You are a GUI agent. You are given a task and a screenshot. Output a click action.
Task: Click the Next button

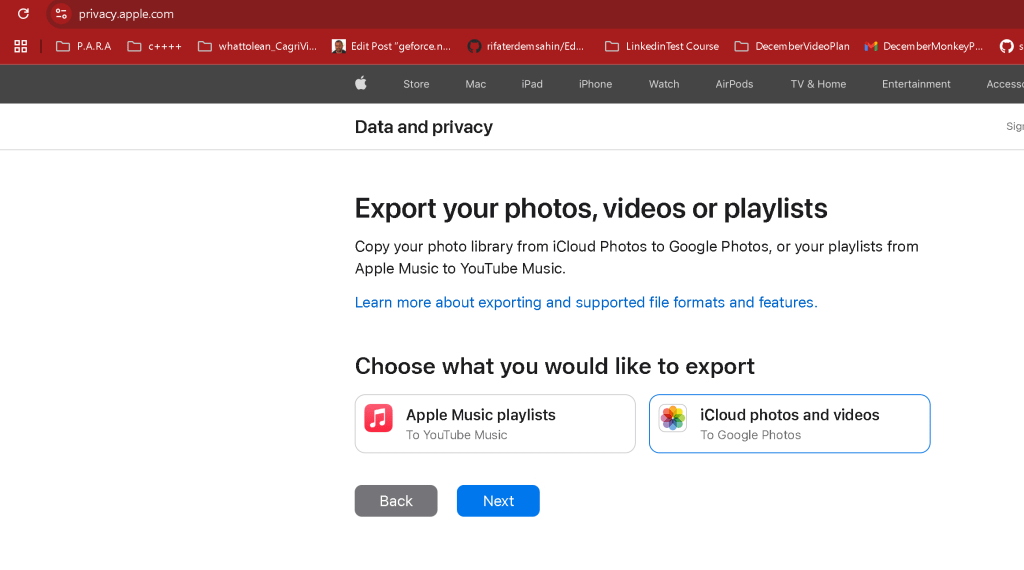pos(498,501)
